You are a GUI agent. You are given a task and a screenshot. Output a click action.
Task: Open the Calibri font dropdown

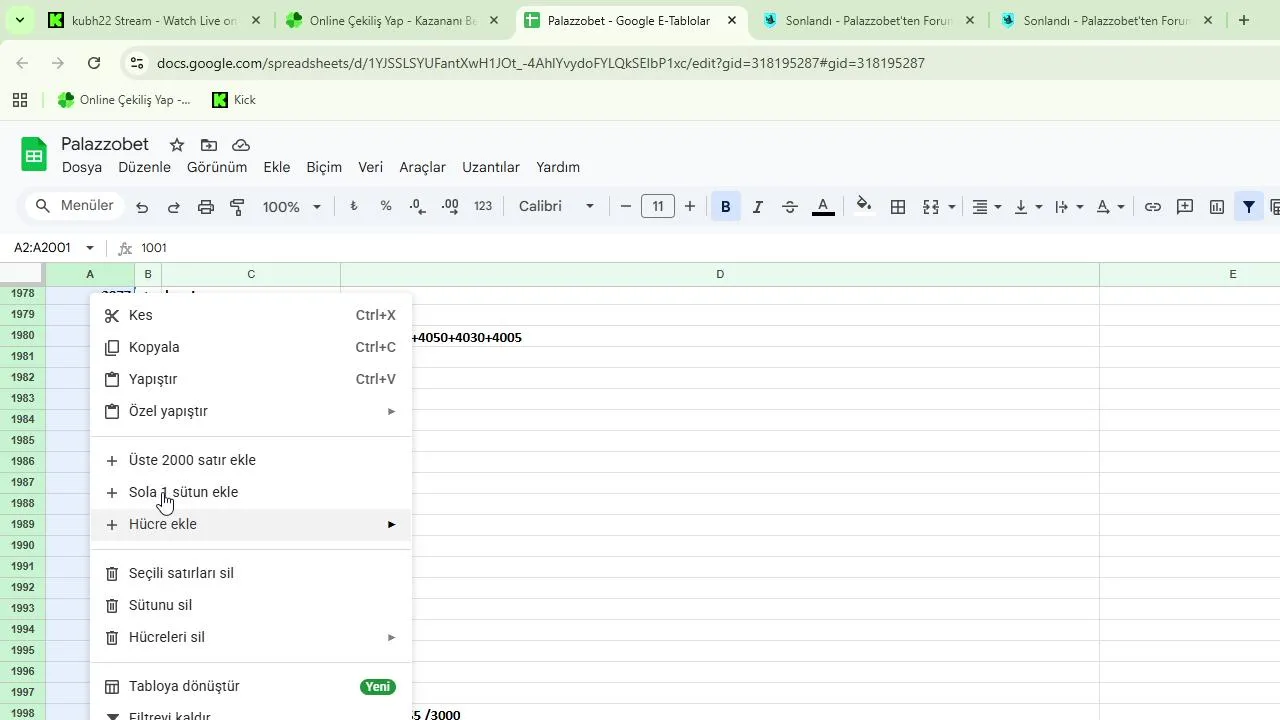click(556, 207)
